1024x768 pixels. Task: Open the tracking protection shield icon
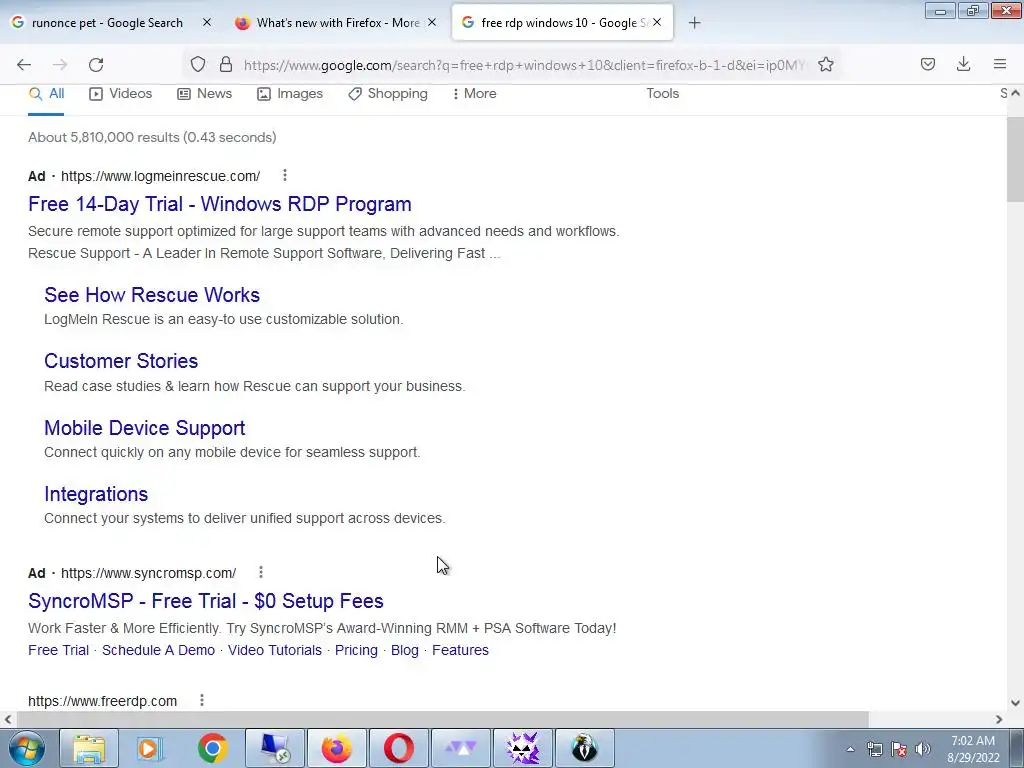click(198, 64)
